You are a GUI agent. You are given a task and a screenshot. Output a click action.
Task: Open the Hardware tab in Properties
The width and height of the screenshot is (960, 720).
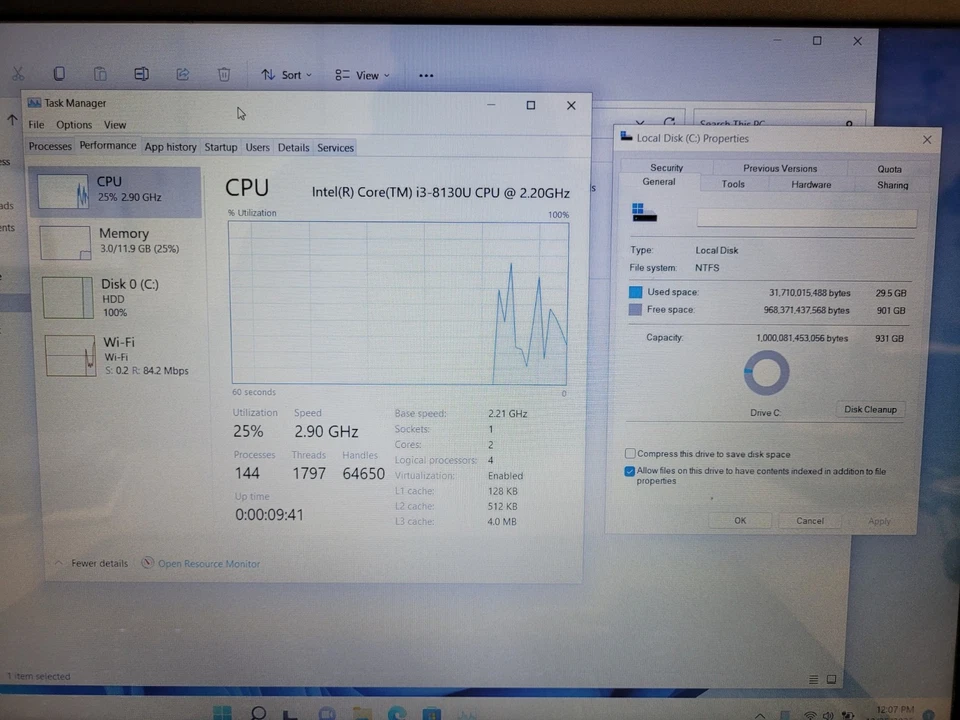click(x=811, y=185)
